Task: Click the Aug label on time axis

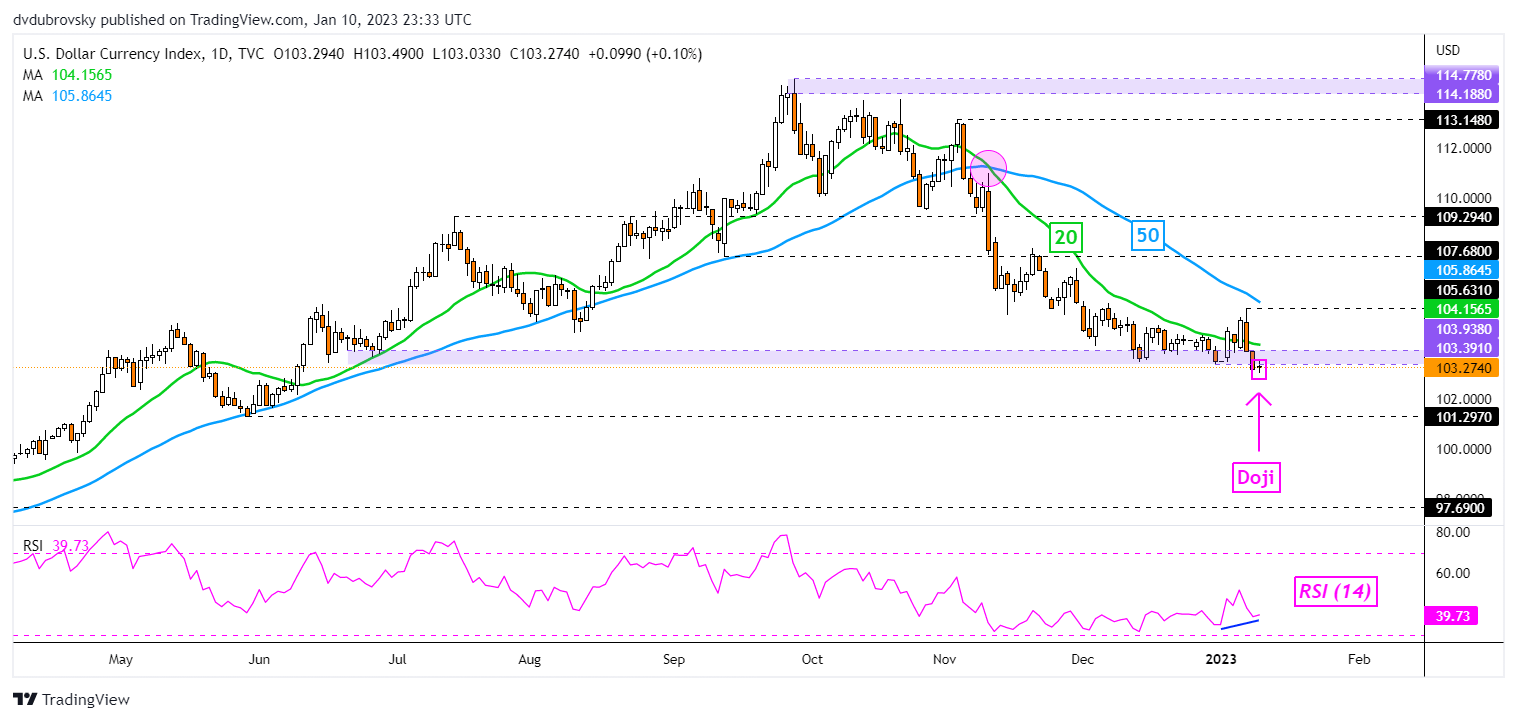Action: [x=530, y=659]
